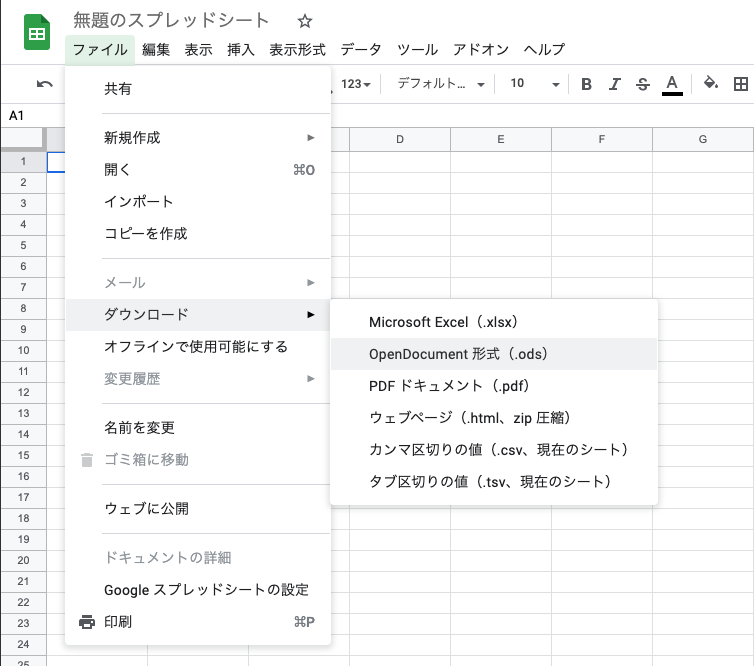Open the ファイル menu
Viewport: 754px width, 666px height.
tap(100, 50)
